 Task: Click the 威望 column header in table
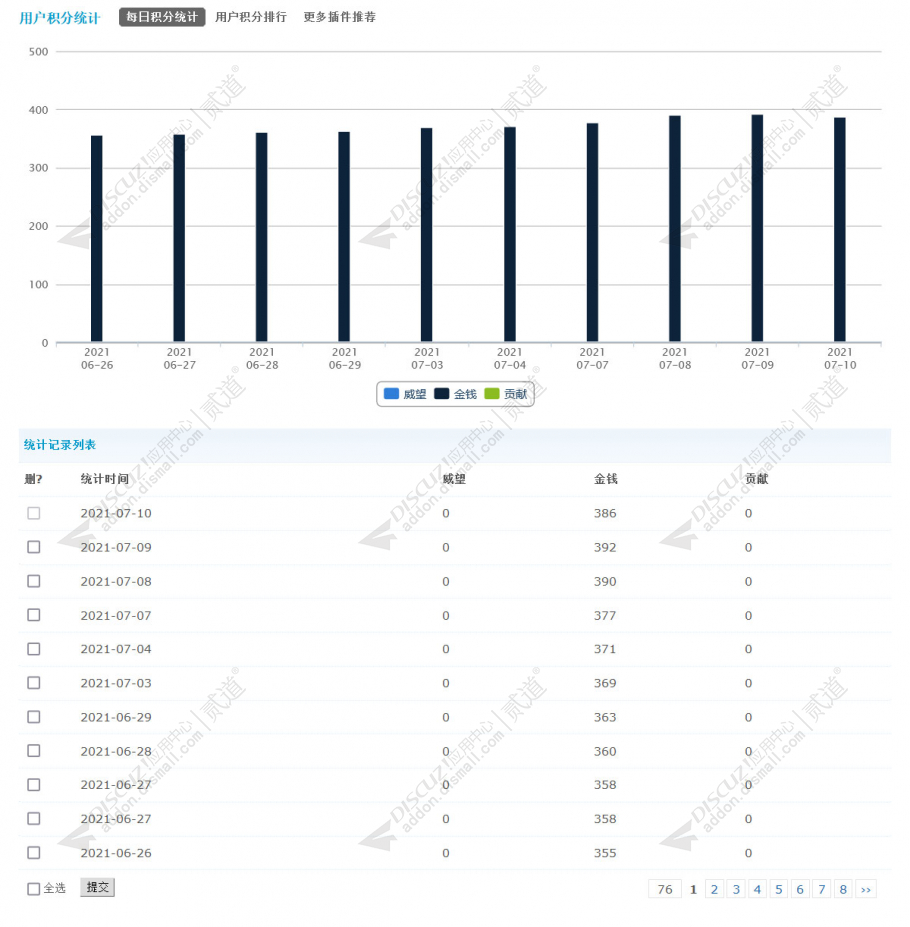[x=454, y=479]
